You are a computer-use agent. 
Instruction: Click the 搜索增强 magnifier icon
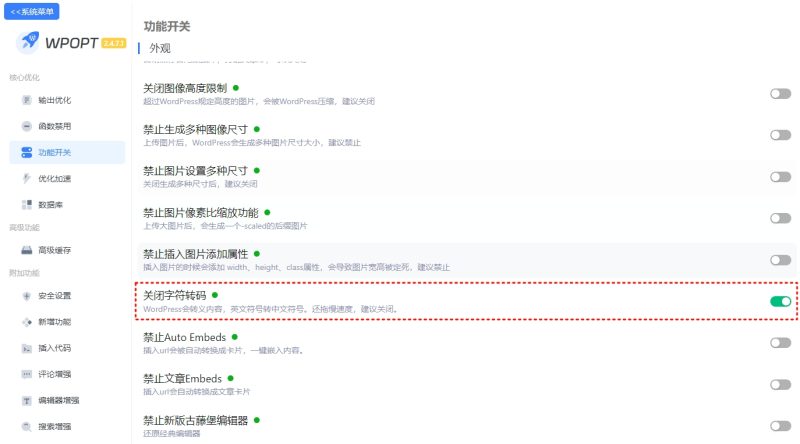27,426
